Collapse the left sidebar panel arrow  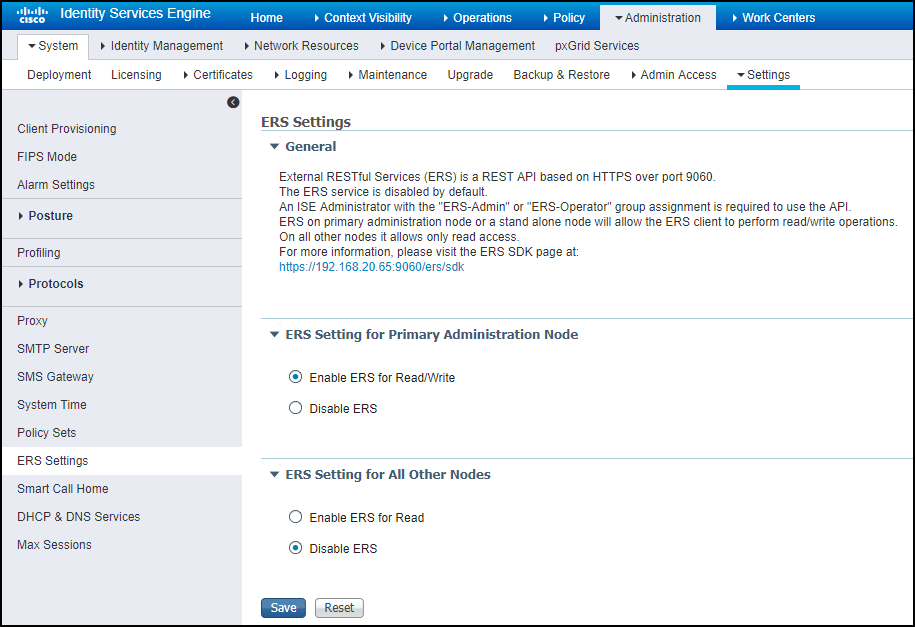point(233,102)
